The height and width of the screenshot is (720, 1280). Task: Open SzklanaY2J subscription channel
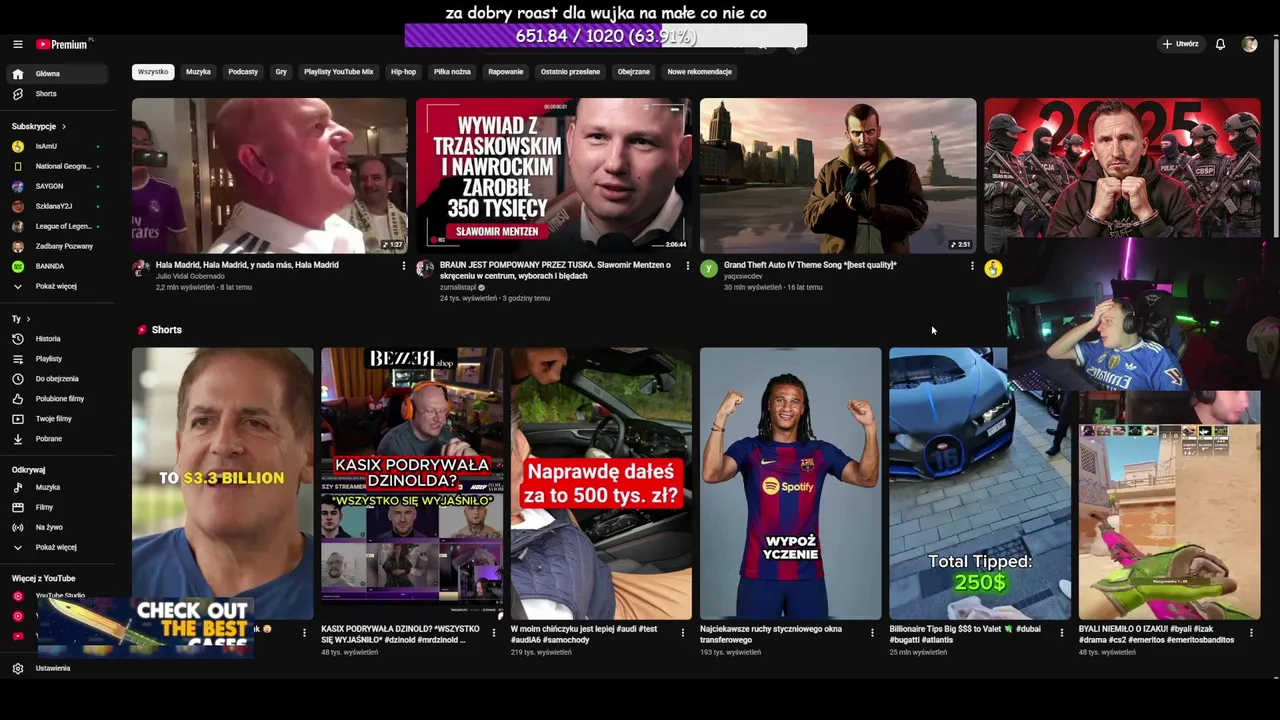tap(59, 207)
